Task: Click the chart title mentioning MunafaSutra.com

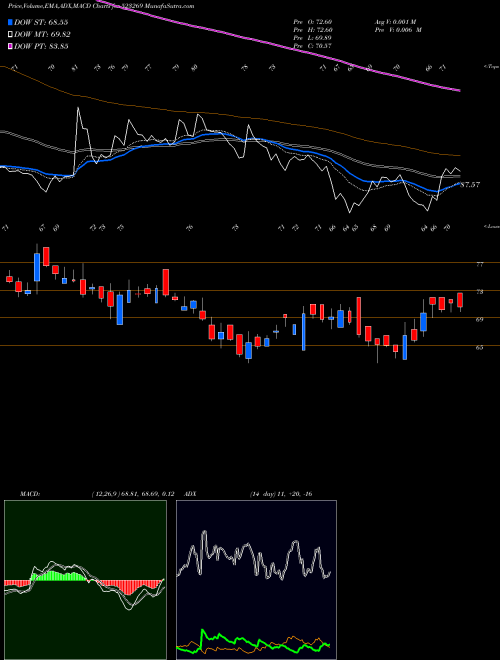Action: (x=101, y=6)
